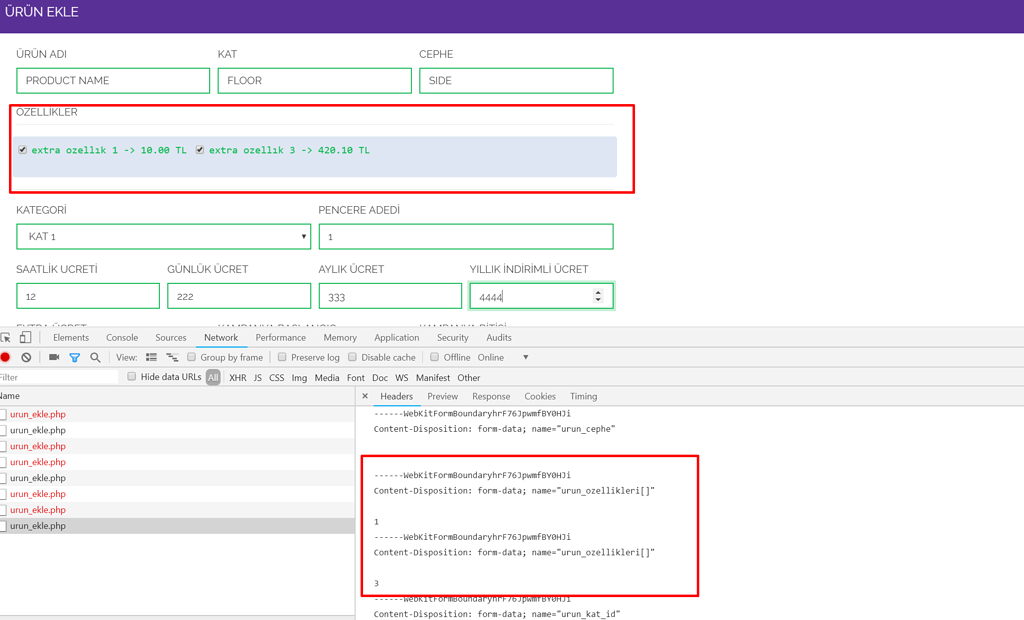This screenshot has width=1024, height=620.
Task: Open the Response tab for the request
Action: 491,396
